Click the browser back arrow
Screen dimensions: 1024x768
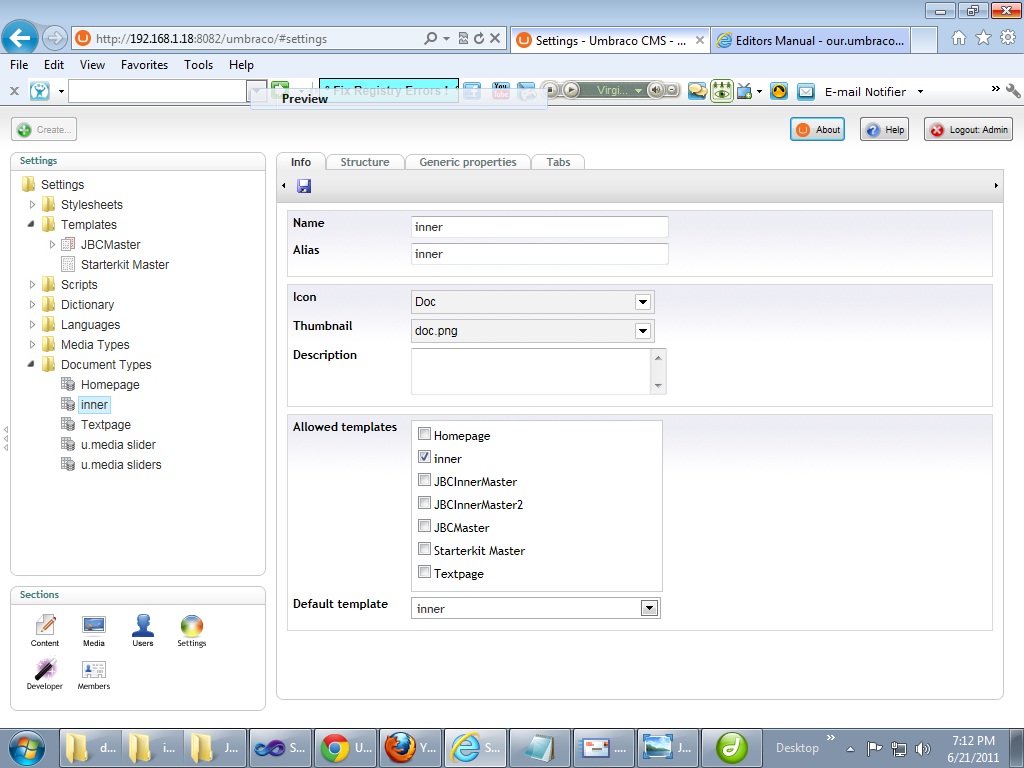pos(20,38)
